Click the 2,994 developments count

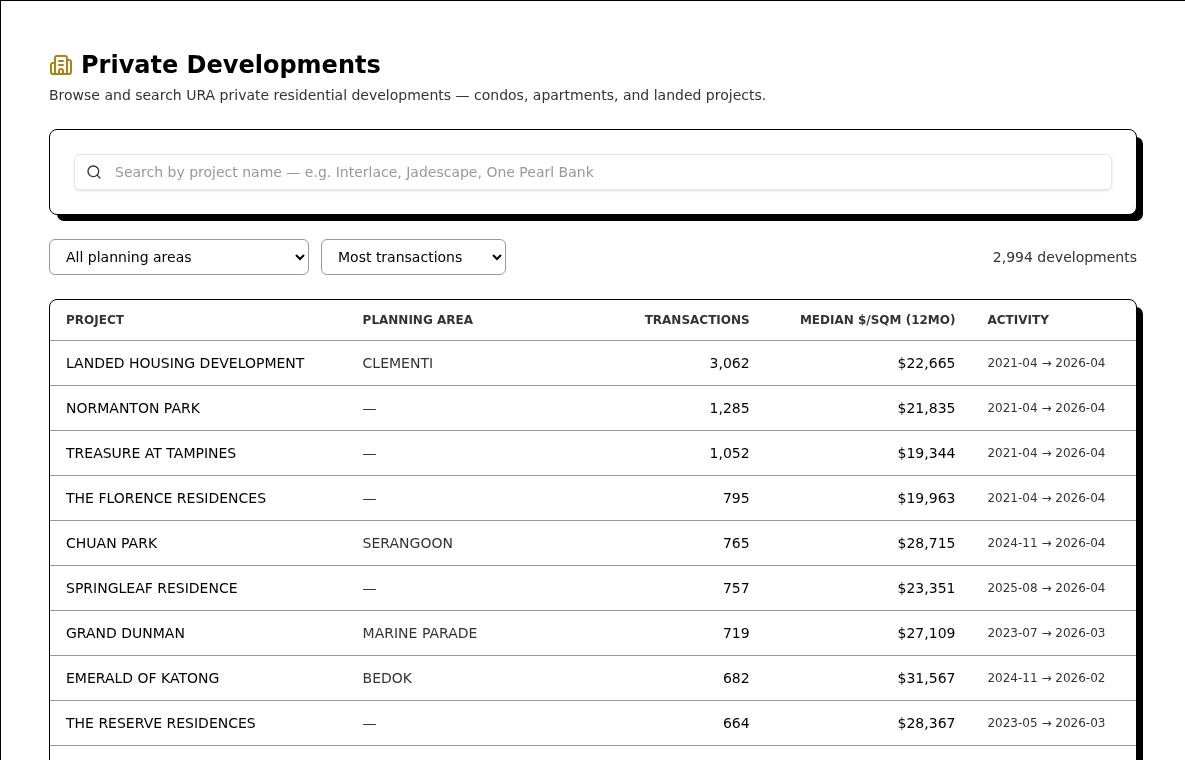[x=1064, y=257]
